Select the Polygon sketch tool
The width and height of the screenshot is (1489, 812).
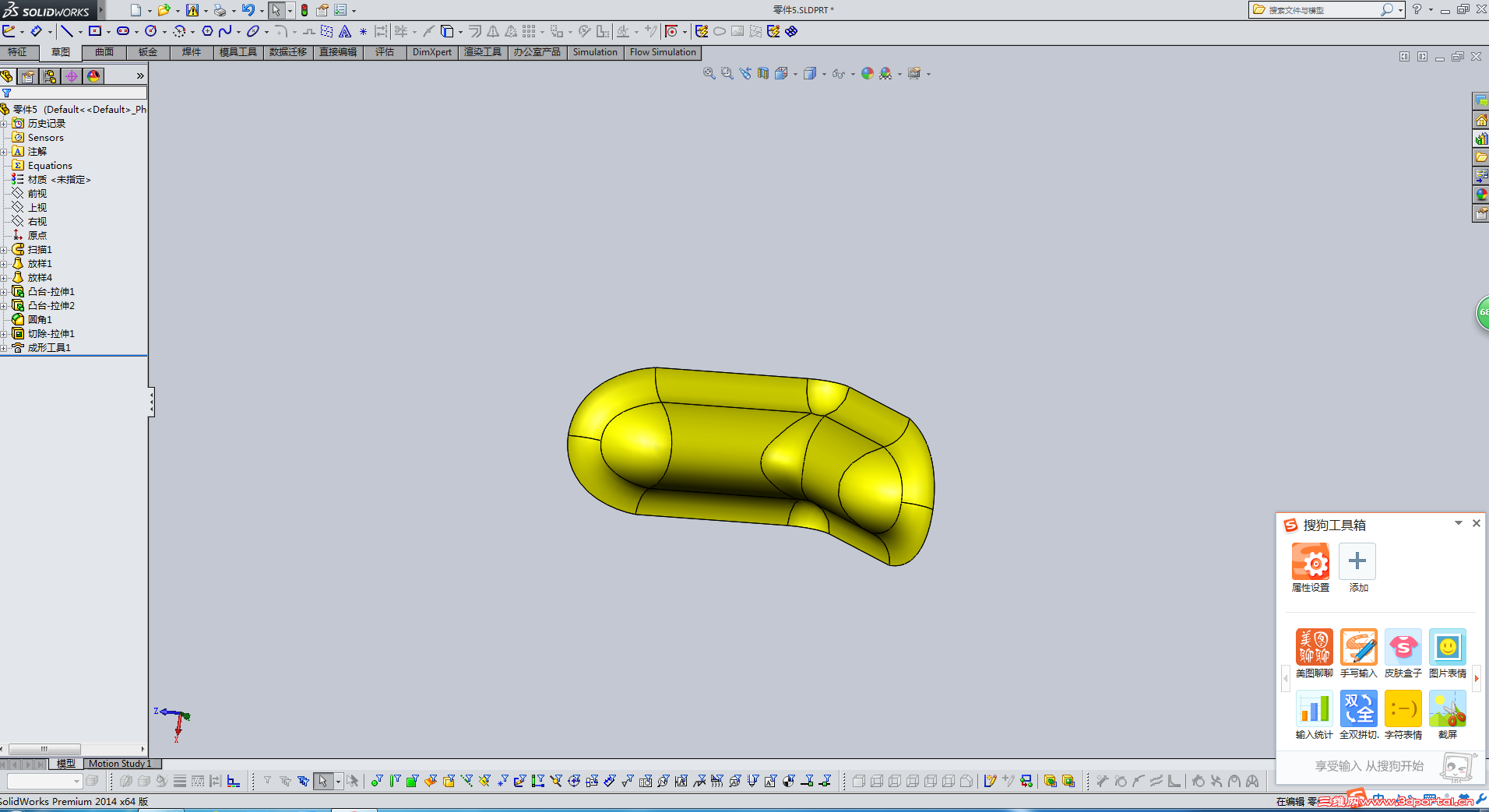coord(207,31)
